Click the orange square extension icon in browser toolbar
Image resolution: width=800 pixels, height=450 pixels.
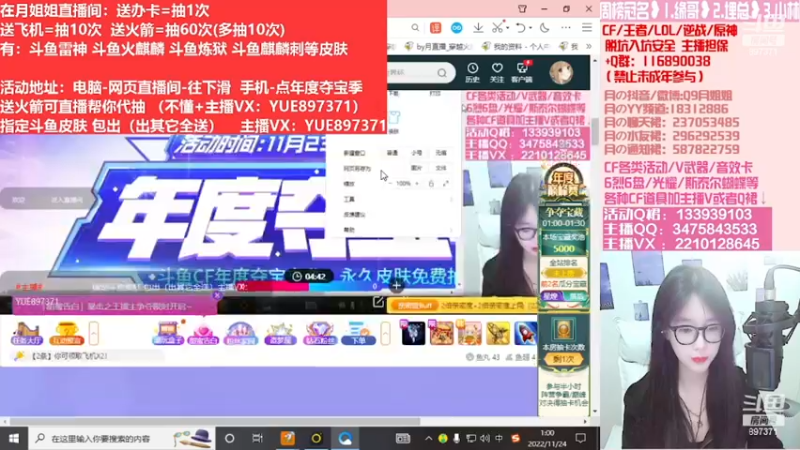pyautogui.click(x=435, y=28)
